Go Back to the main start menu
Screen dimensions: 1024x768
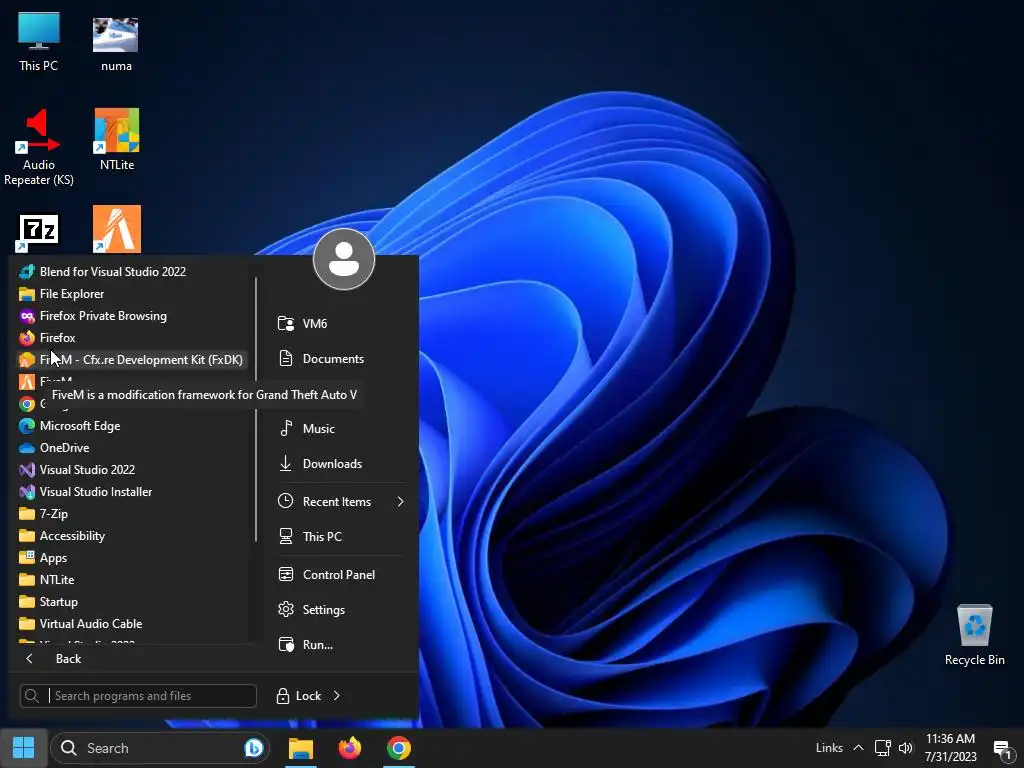coord(134,659)
